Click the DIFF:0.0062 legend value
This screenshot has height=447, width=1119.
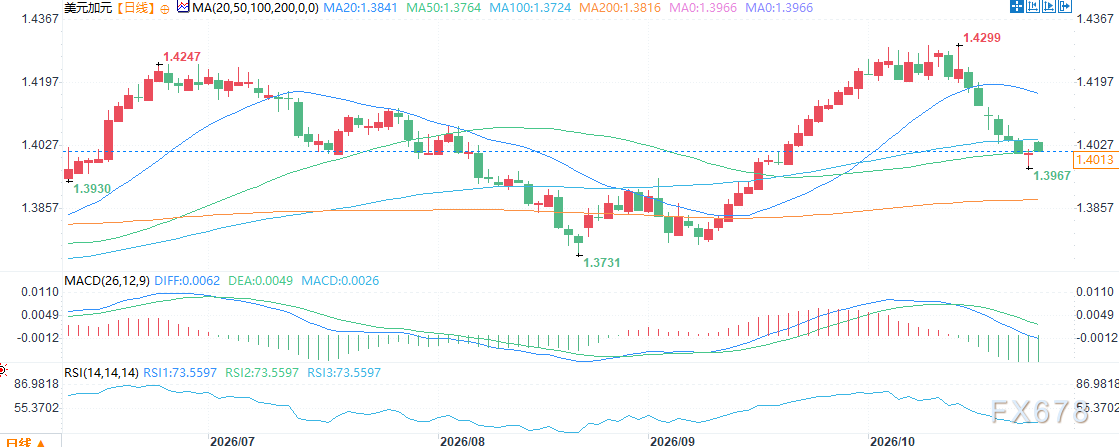coord(188,281)
